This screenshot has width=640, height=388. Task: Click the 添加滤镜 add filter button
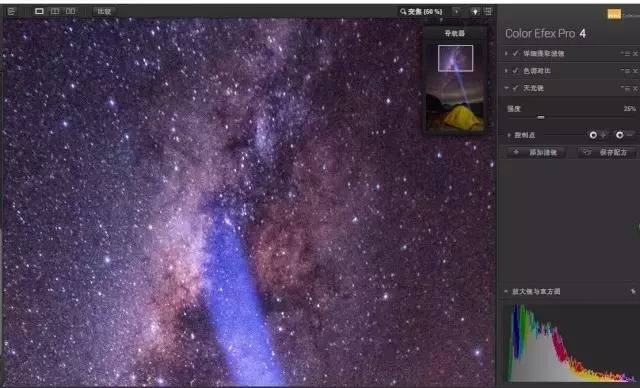(x=536, y=153)
